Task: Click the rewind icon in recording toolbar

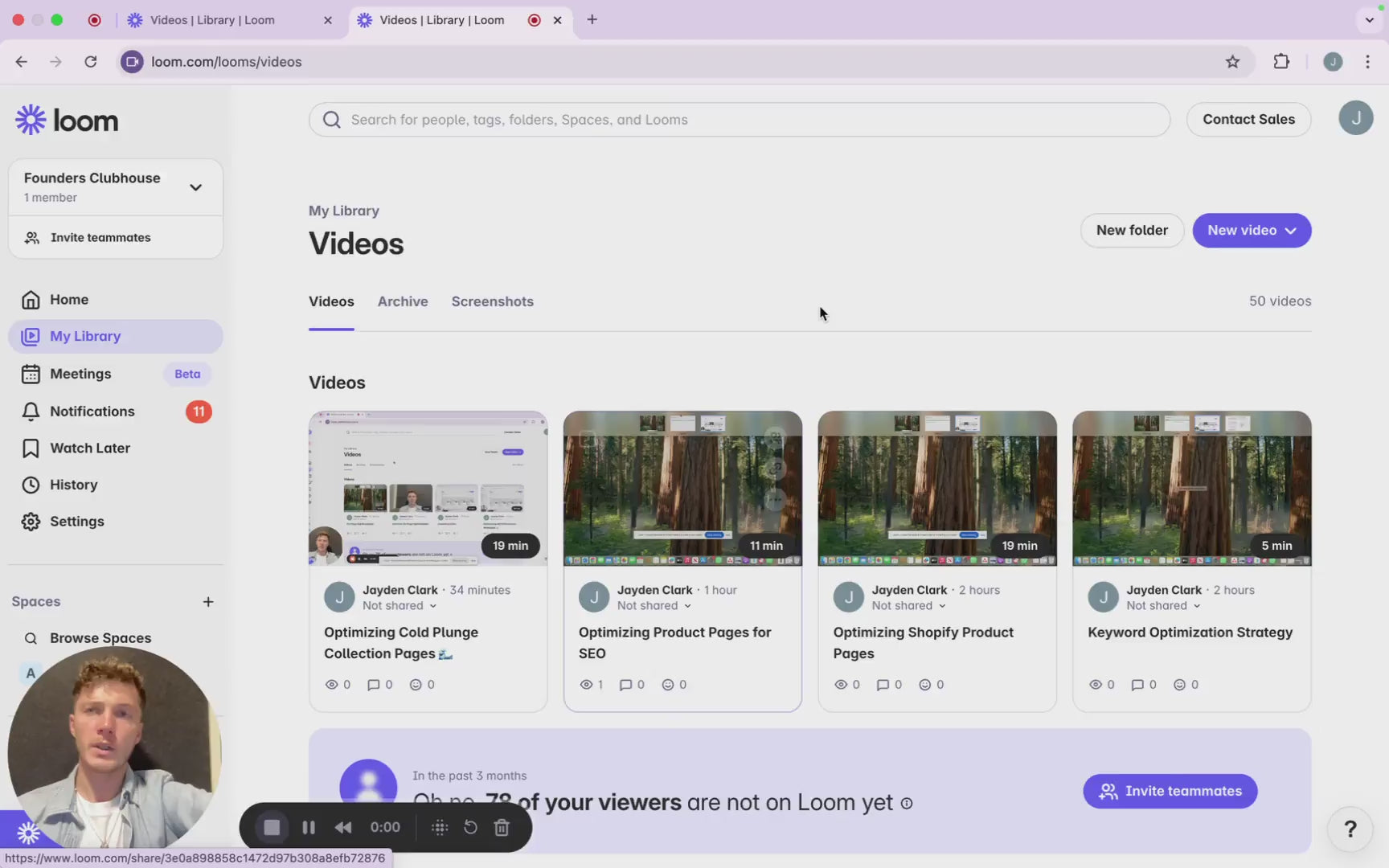Action: (343, 827)
